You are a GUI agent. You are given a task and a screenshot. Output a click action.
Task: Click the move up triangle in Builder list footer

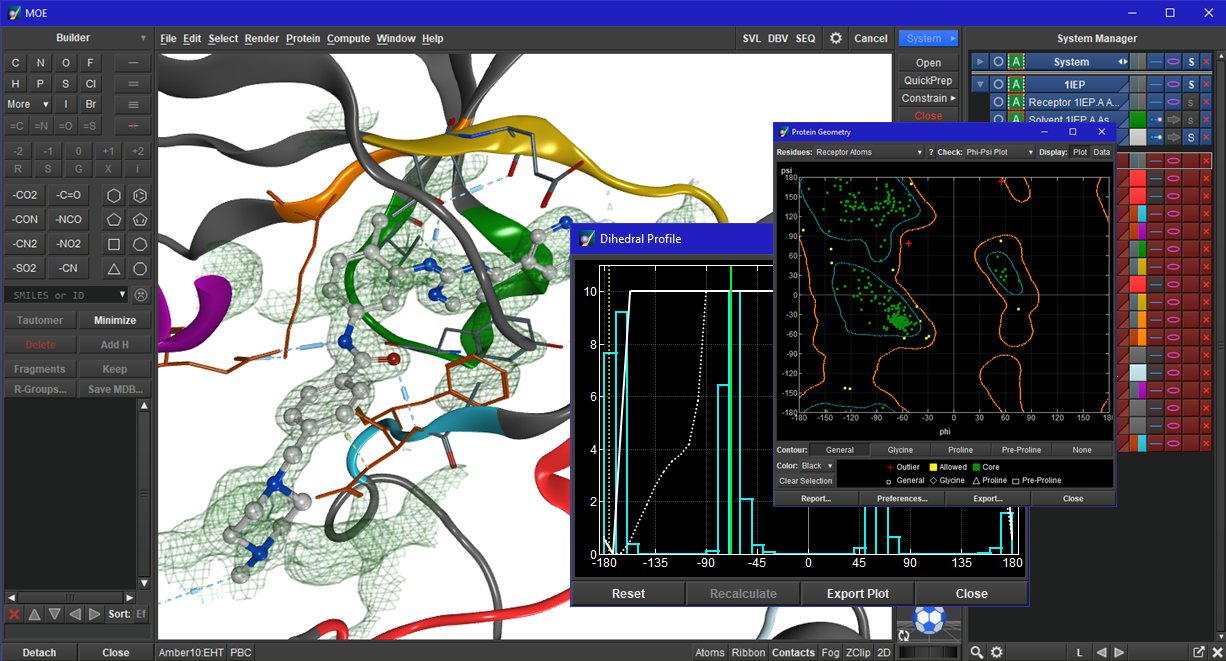pyautogui.click(x=34, y=614)
